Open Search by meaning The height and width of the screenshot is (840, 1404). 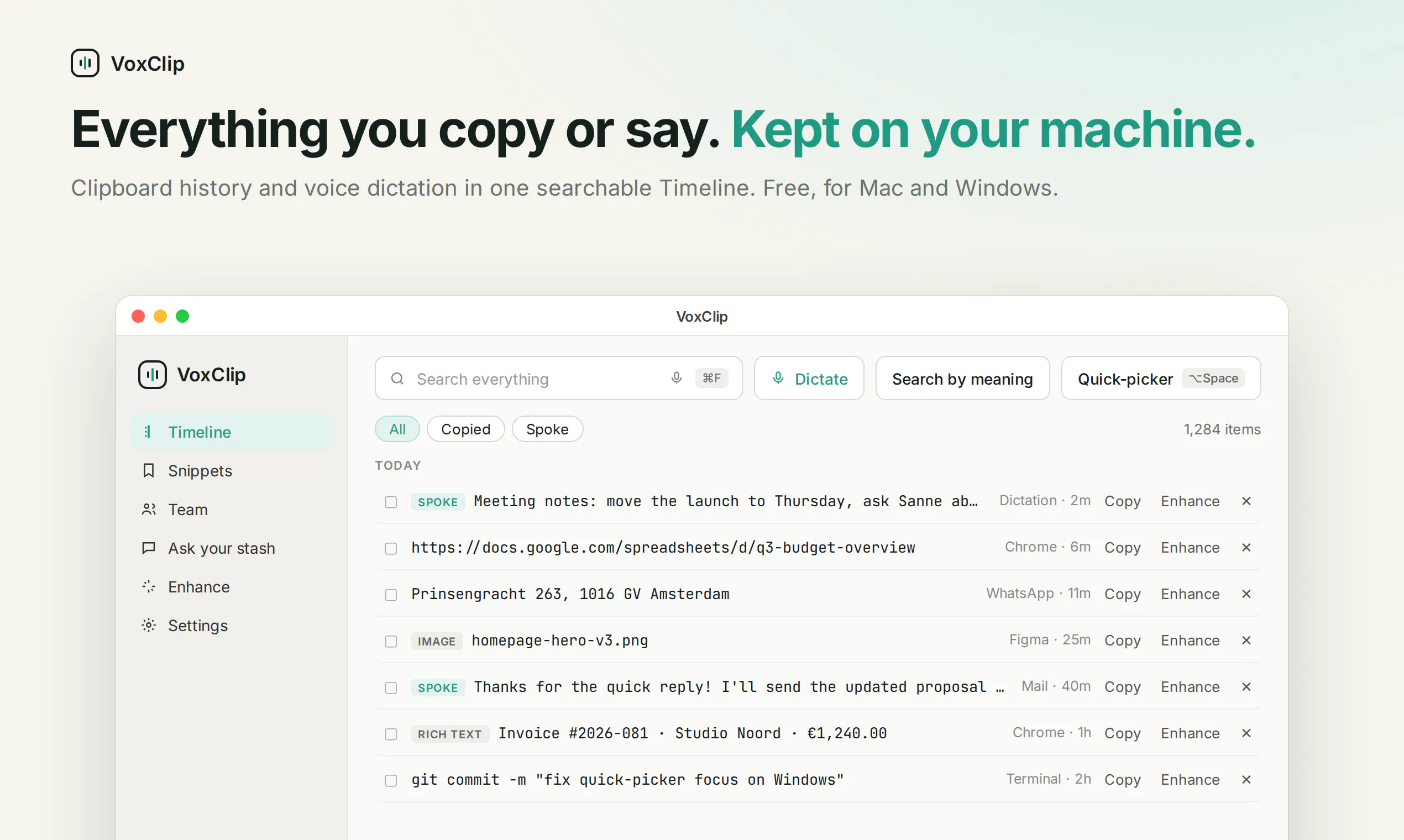(962, 378)
